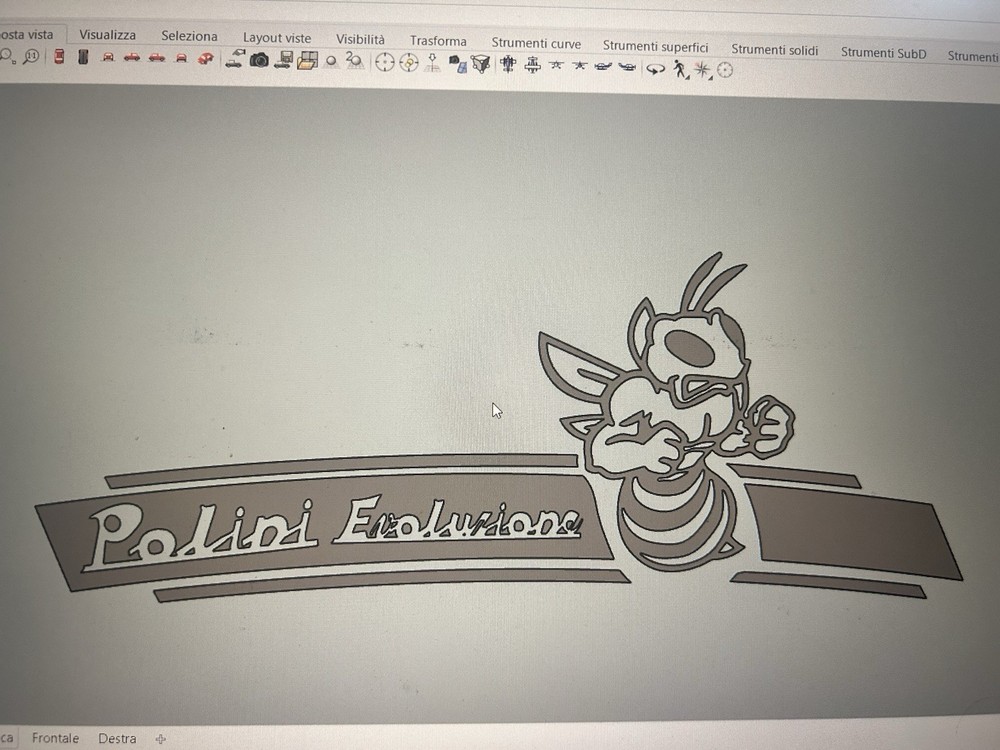Screen dimensions: 1000x750
Task: Click small red car icon beside perspective car
Action: pyautogui.click(x=182, y=58)
